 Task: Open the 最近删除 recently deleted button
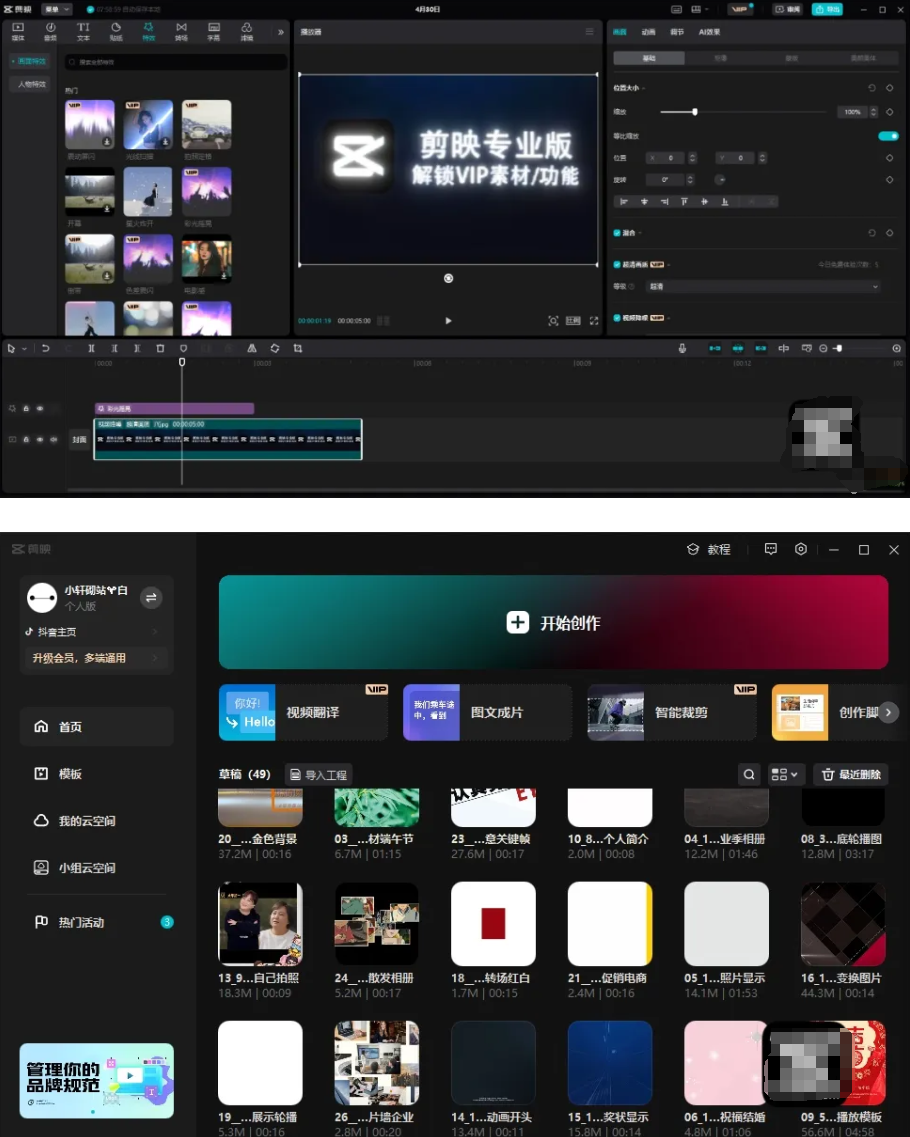pos(851,774)
